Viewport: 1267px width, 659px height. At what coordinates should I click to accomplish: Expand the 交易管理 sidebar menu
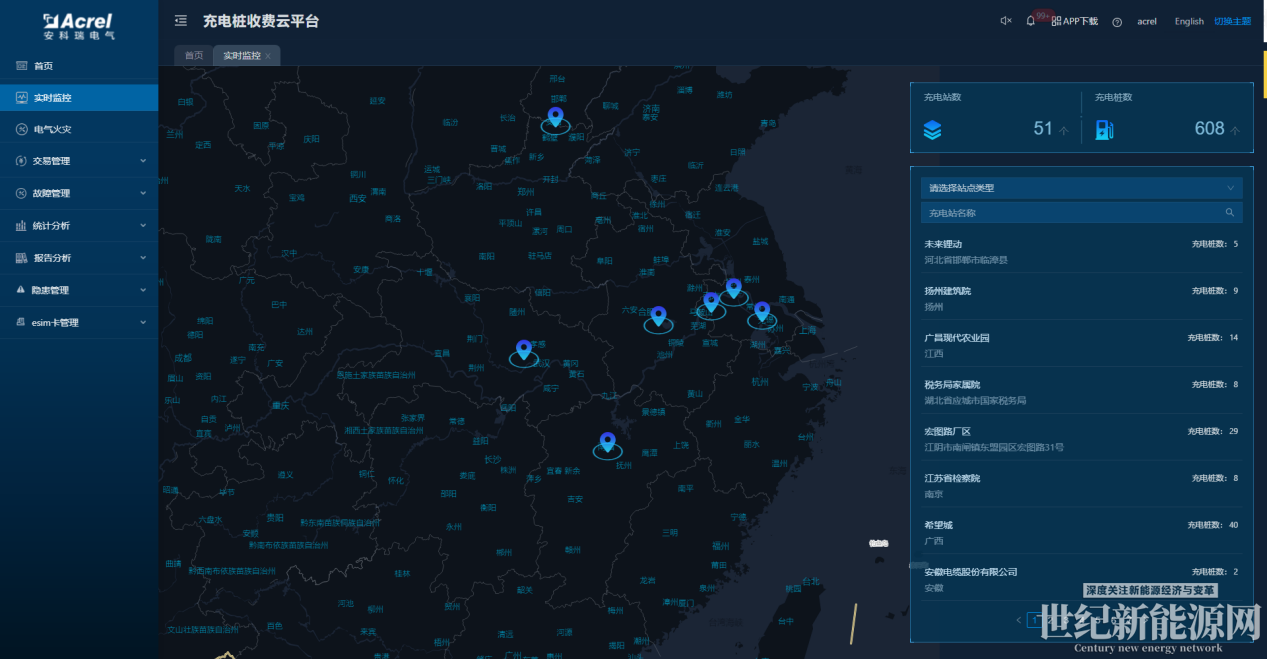(79, 161)
